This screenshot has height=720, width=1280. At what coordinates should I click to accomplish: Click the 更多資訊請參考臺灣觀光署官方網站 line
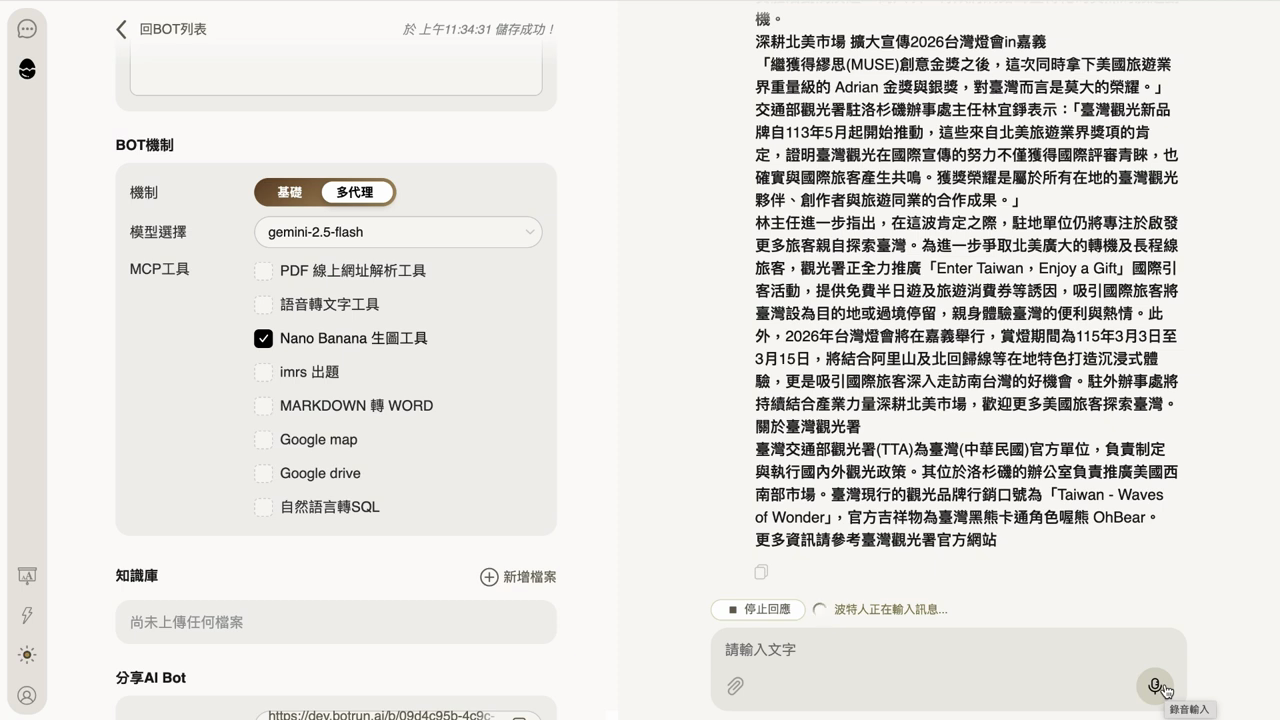click(x=876, y=540)
